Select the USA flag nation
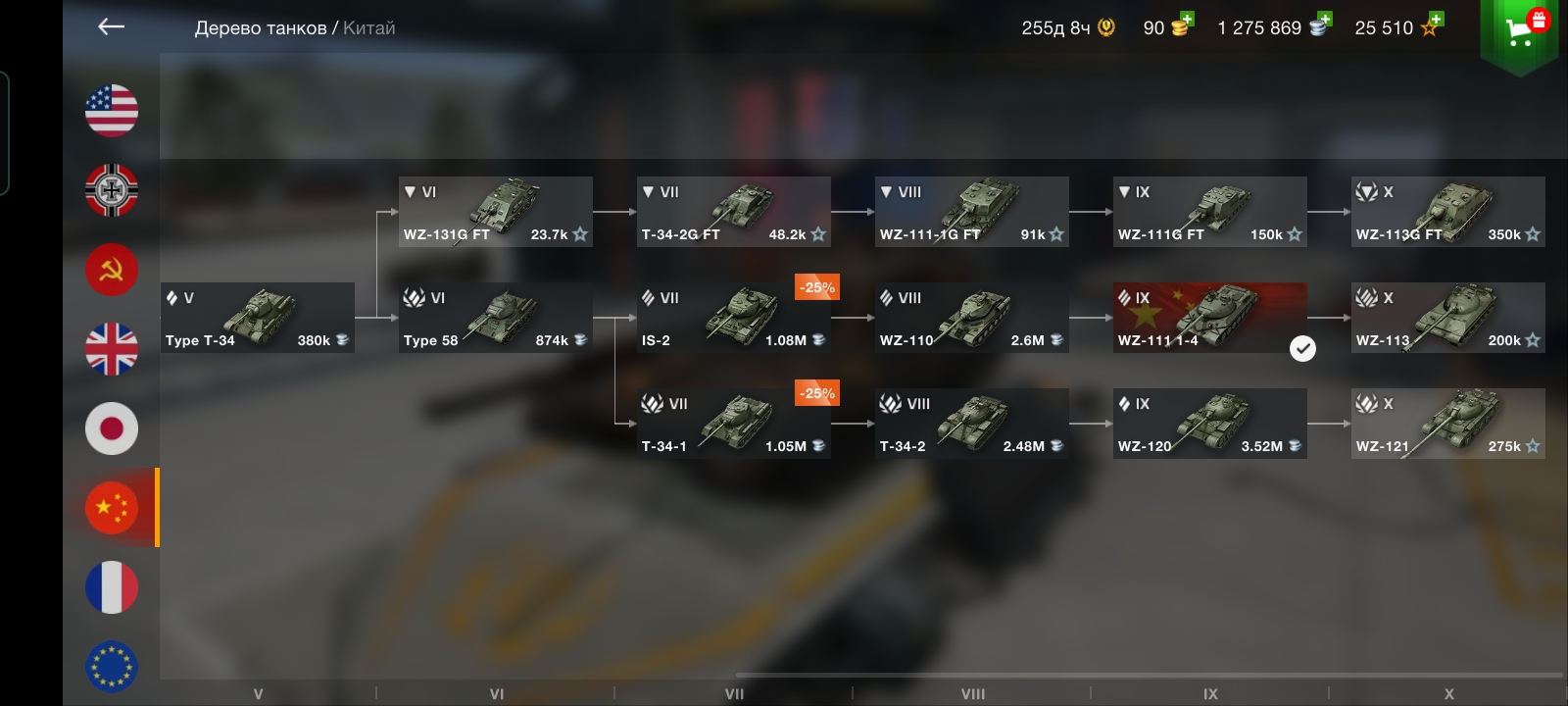This screenshot has width=1568, height=706. 112,110
